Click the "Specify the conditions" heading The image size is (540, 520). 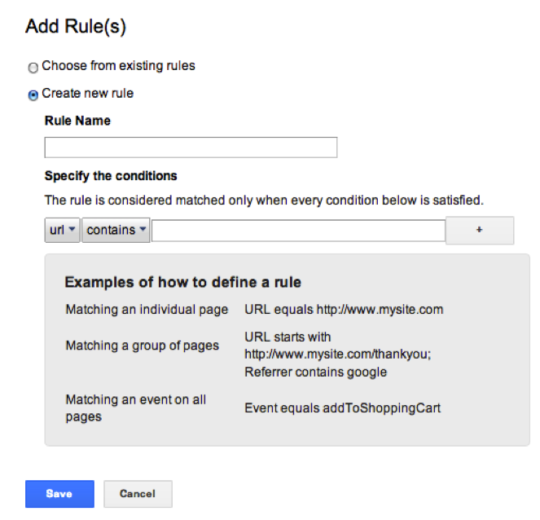111,176
